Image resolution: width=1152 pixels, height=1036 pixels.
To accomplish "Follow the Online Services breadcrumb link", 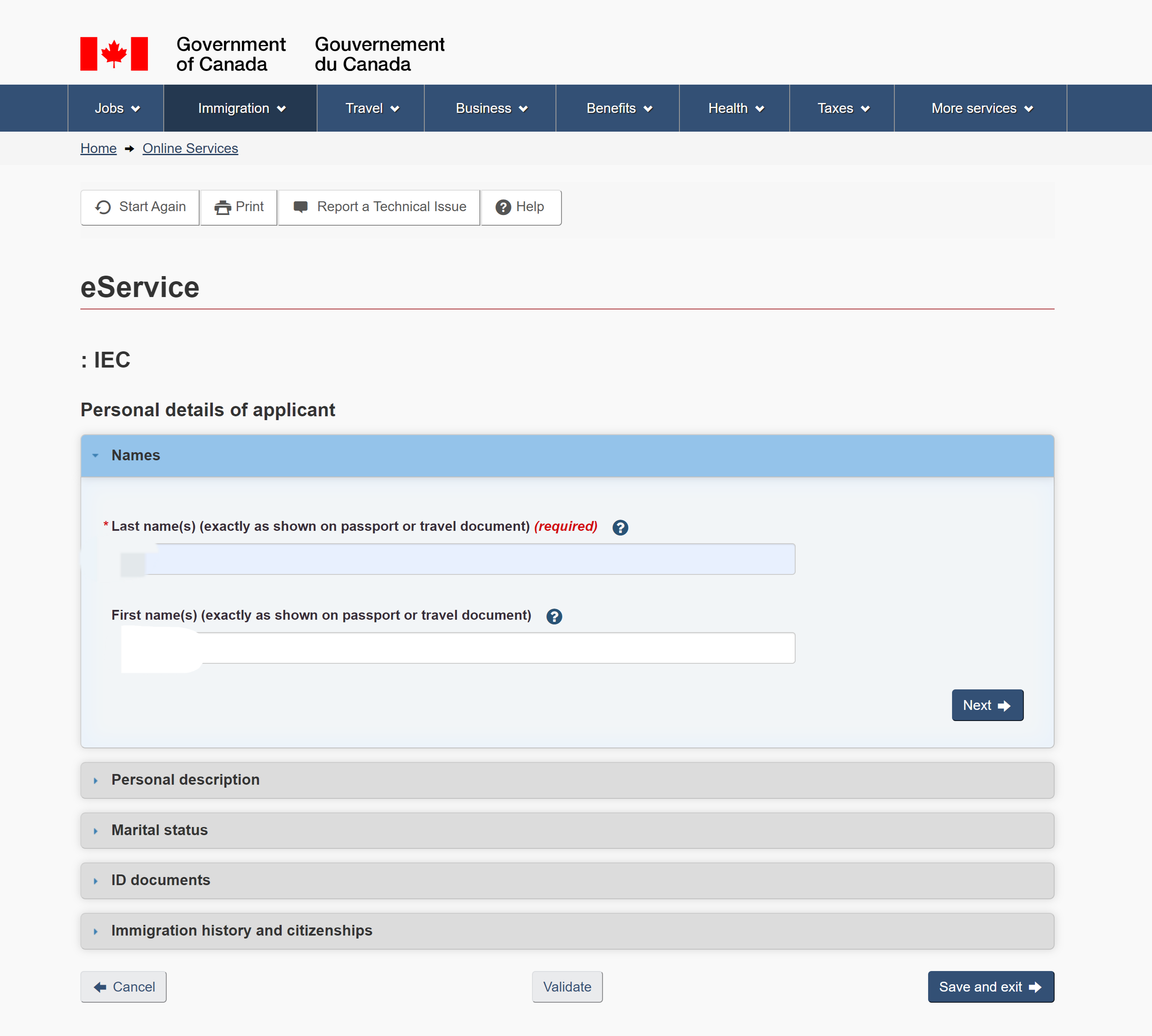I will pos(190,149).
